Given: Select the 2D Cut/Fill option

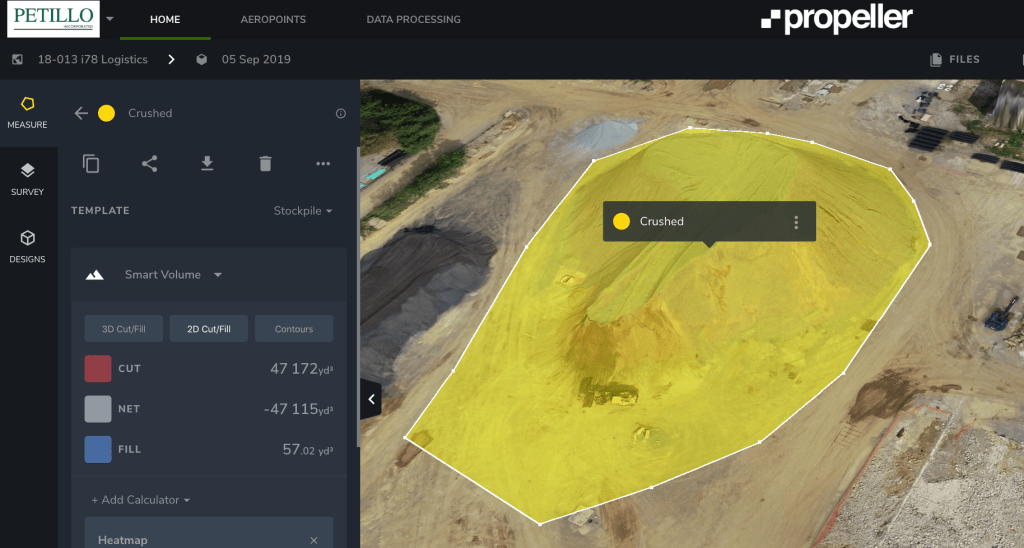Looking at the screenshot, I should [209, 329].
